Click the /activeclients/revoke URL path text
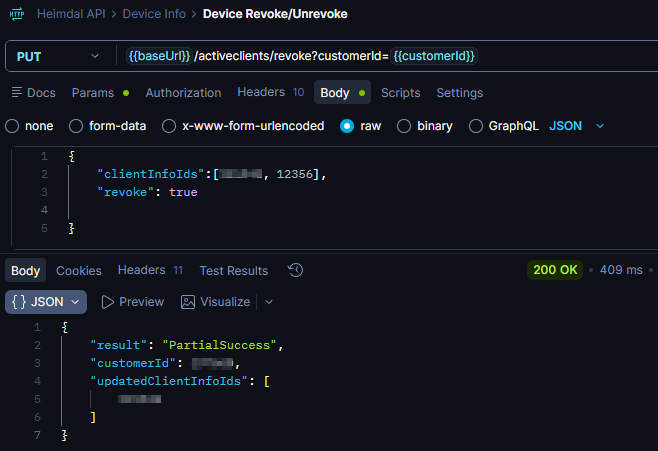658x451 pixels. pyautogui.click(x=251, y=56)
